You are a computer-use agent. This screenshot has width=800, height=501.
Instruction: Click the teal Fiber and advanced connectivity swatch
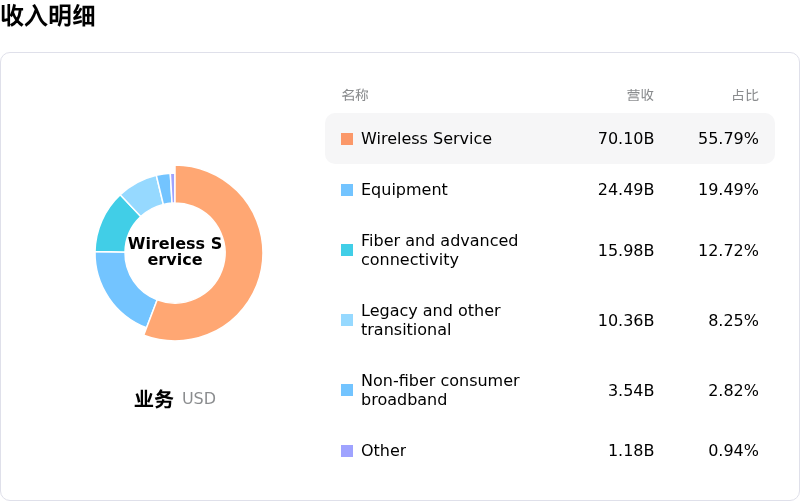347,250
